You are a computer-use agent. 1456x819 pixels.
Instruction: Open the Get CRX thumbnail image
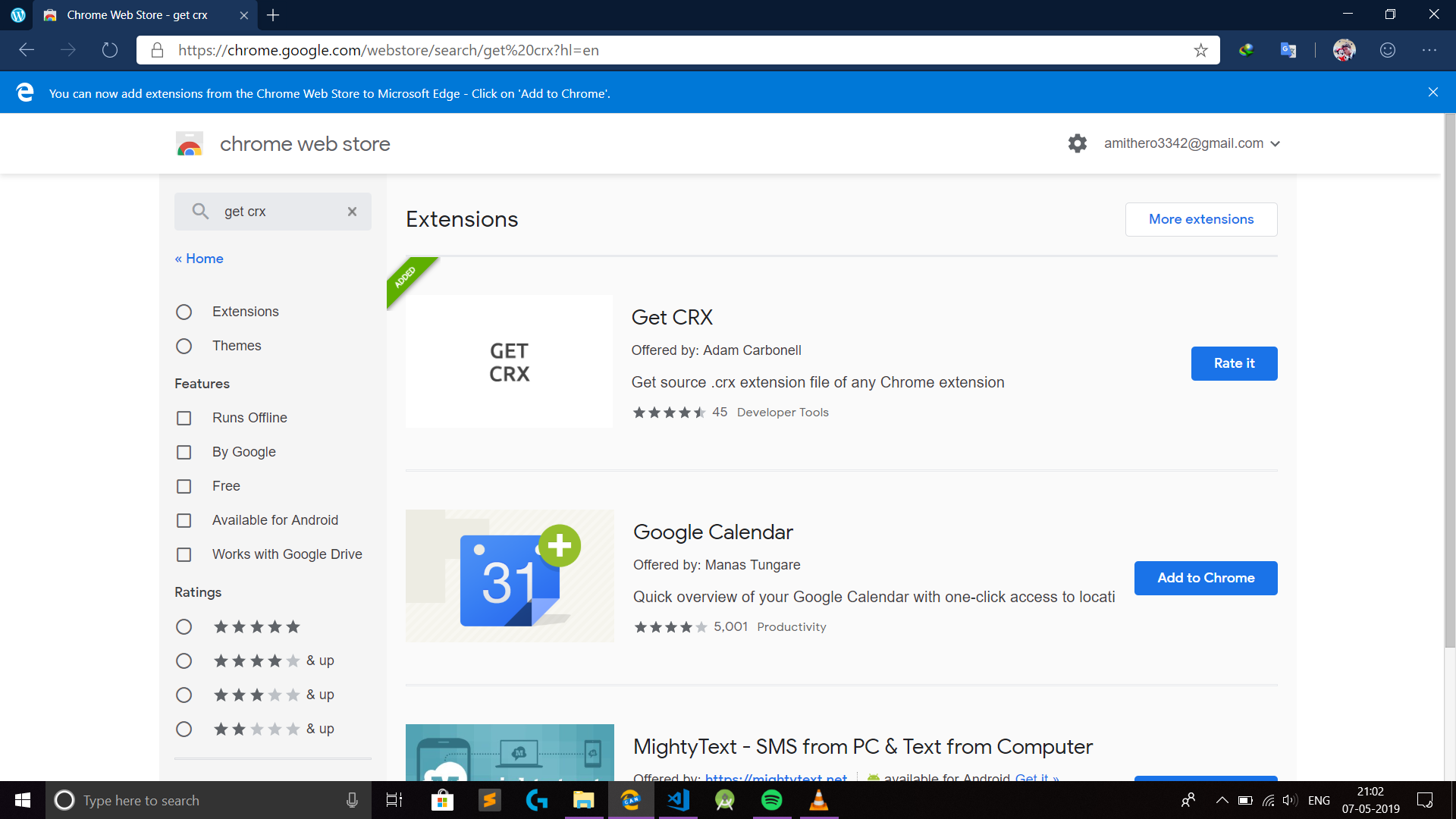509,362
